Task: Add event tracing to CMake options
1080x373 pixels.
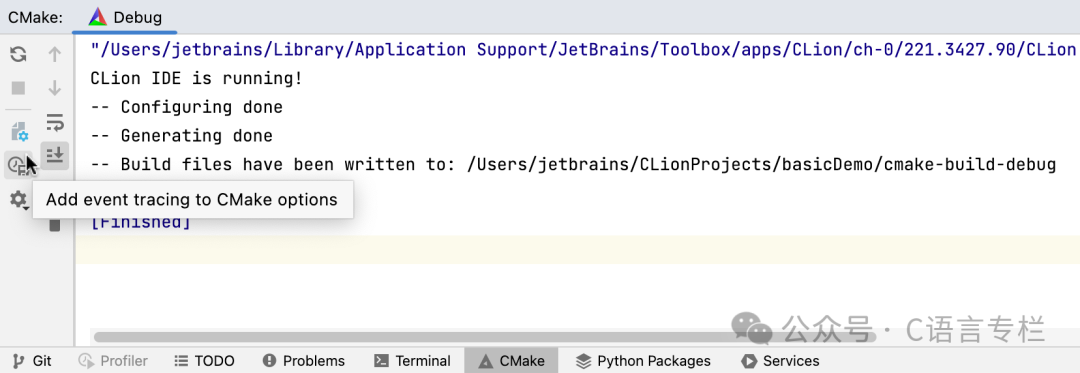Action: [x=17, y=165]
